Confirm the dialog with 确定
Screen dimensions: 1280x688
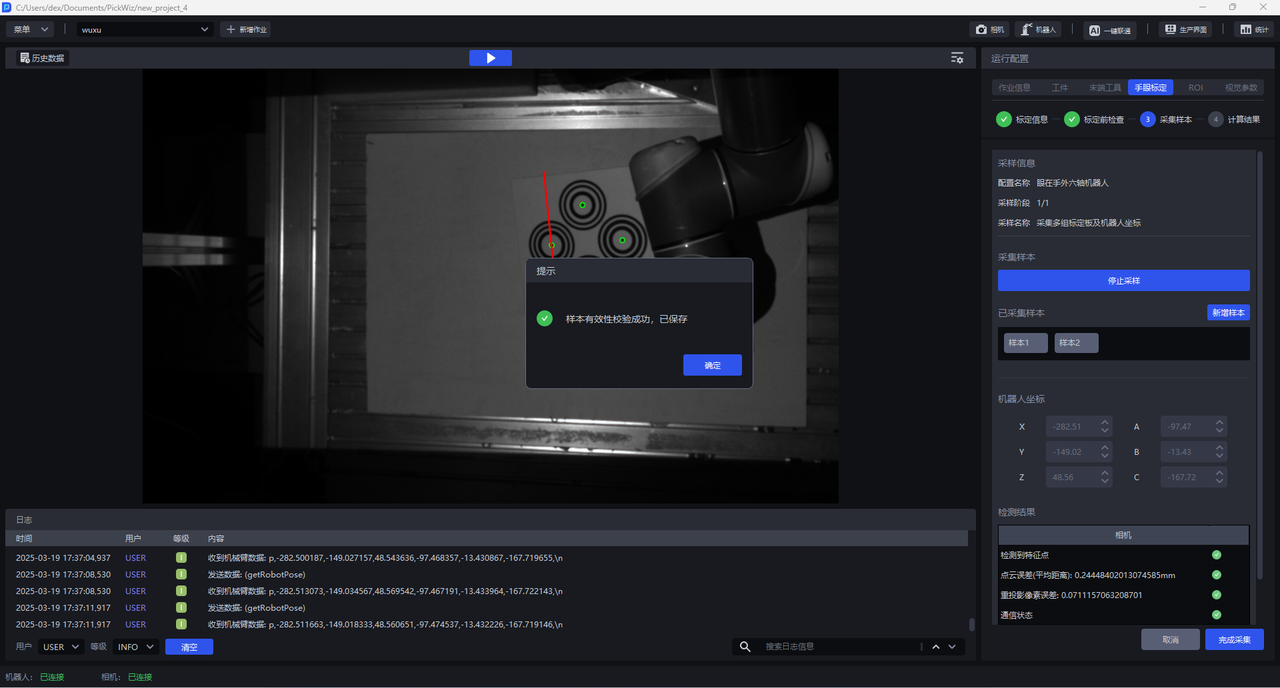click(712, 365)
